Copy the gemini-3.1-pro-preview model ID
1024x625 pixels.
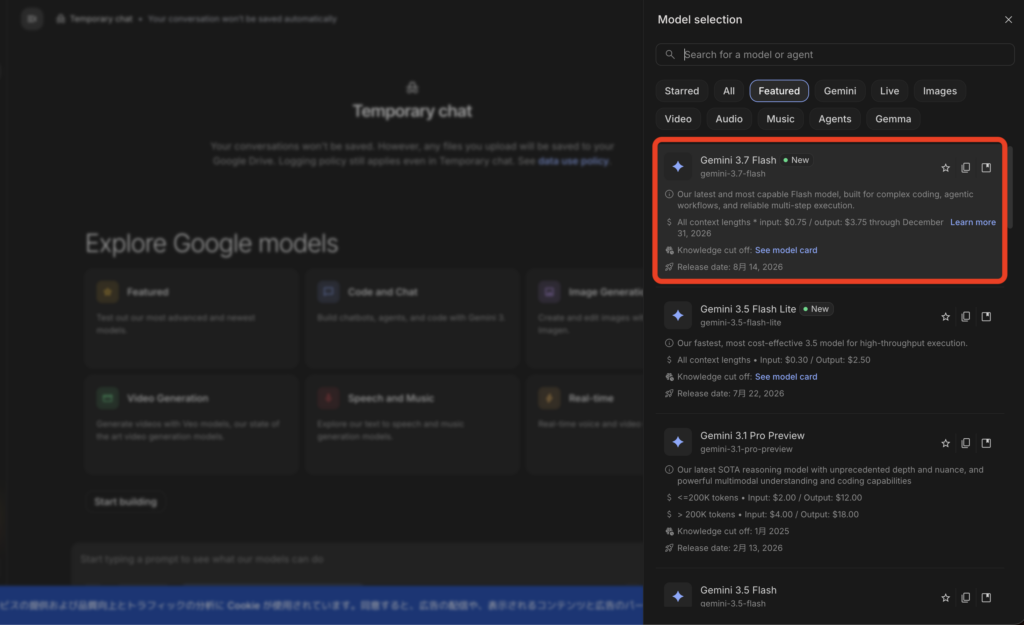[x=965, y=443]
